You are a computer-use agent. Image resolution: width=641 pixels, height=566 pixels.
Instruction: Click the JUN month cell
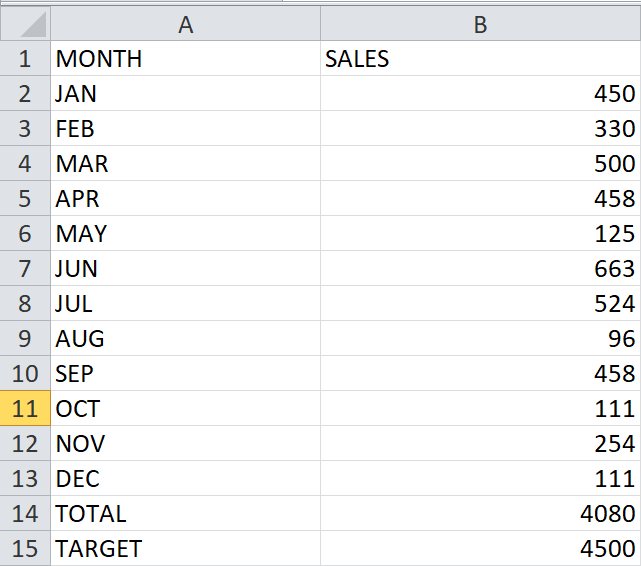185,269
